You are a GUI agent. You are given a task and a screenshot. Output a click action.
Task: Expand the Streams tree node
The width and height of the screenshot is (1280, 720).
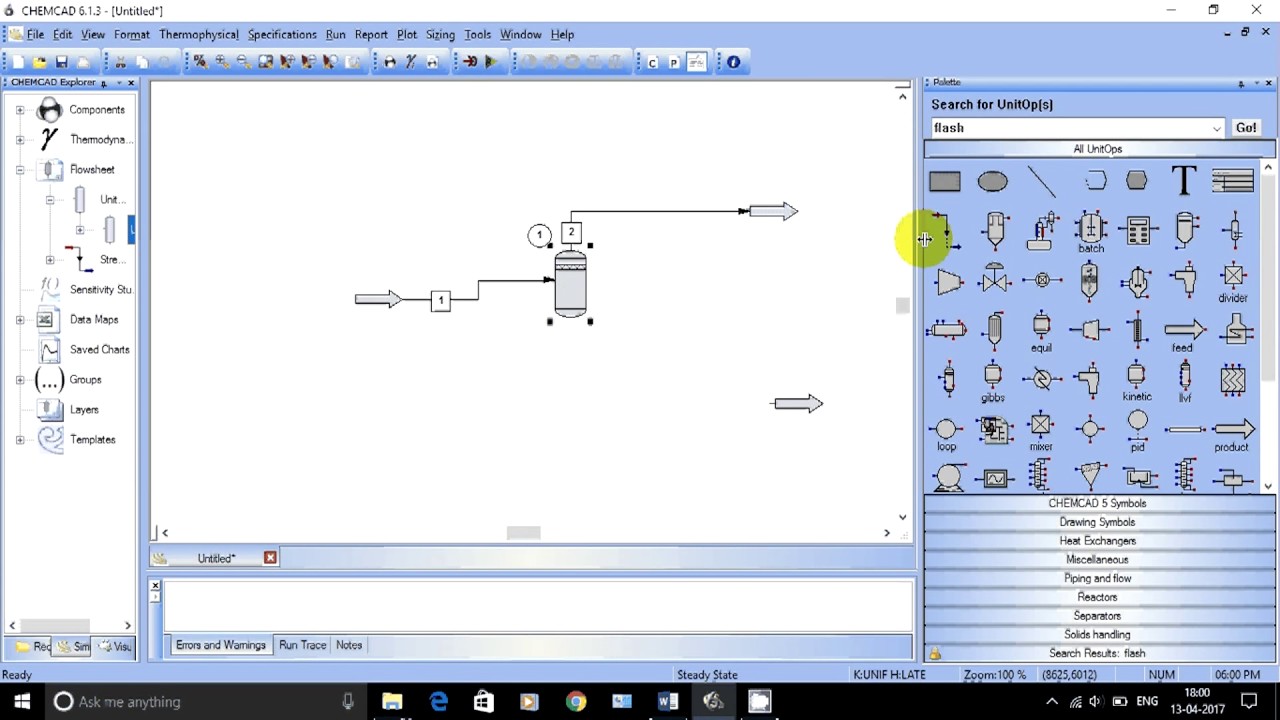pos(50,260)
